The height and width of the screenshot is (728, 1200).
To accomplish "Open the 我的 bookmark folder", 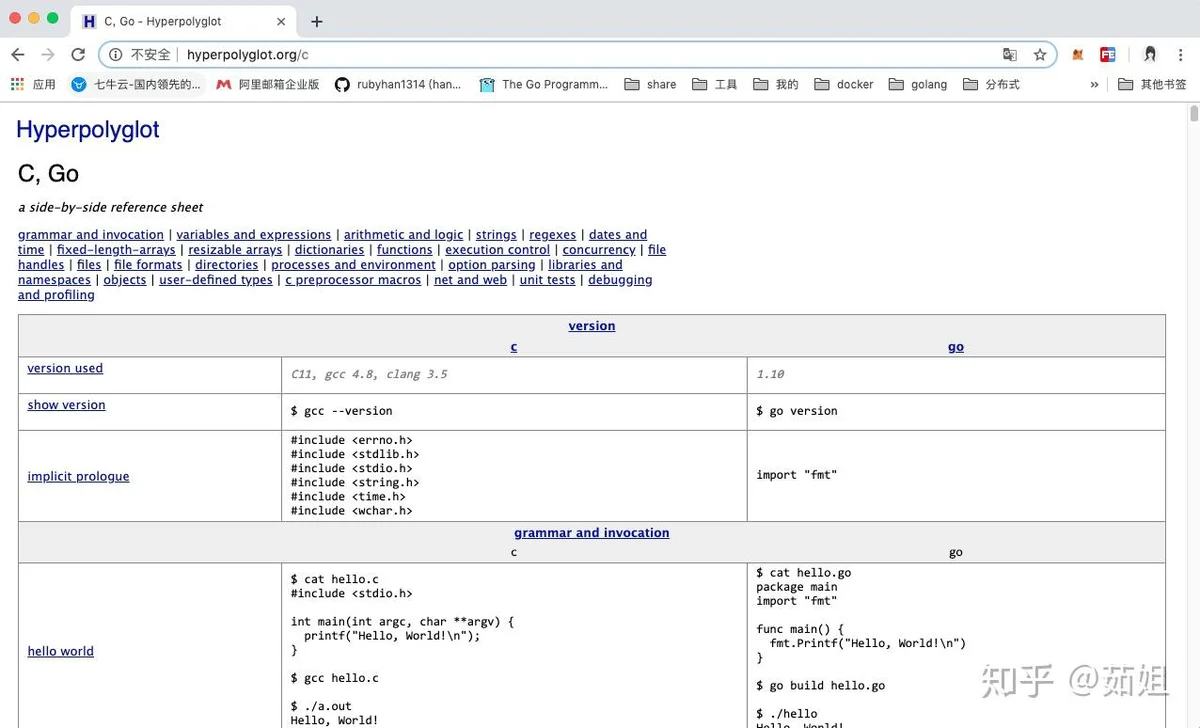I will pos(776,85).
